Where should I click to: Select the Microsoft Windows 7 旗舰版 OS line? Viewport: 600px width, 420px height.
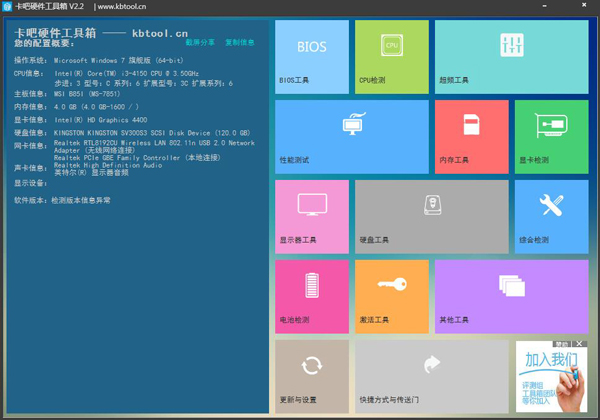pyautogui.click(x=119, y=60)
